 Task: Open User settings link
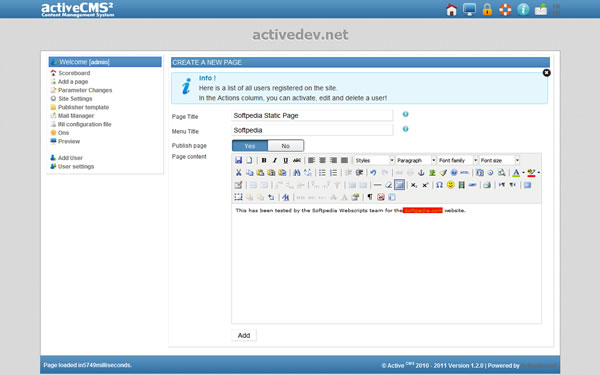pyautogui.click(x=76, y=166)
